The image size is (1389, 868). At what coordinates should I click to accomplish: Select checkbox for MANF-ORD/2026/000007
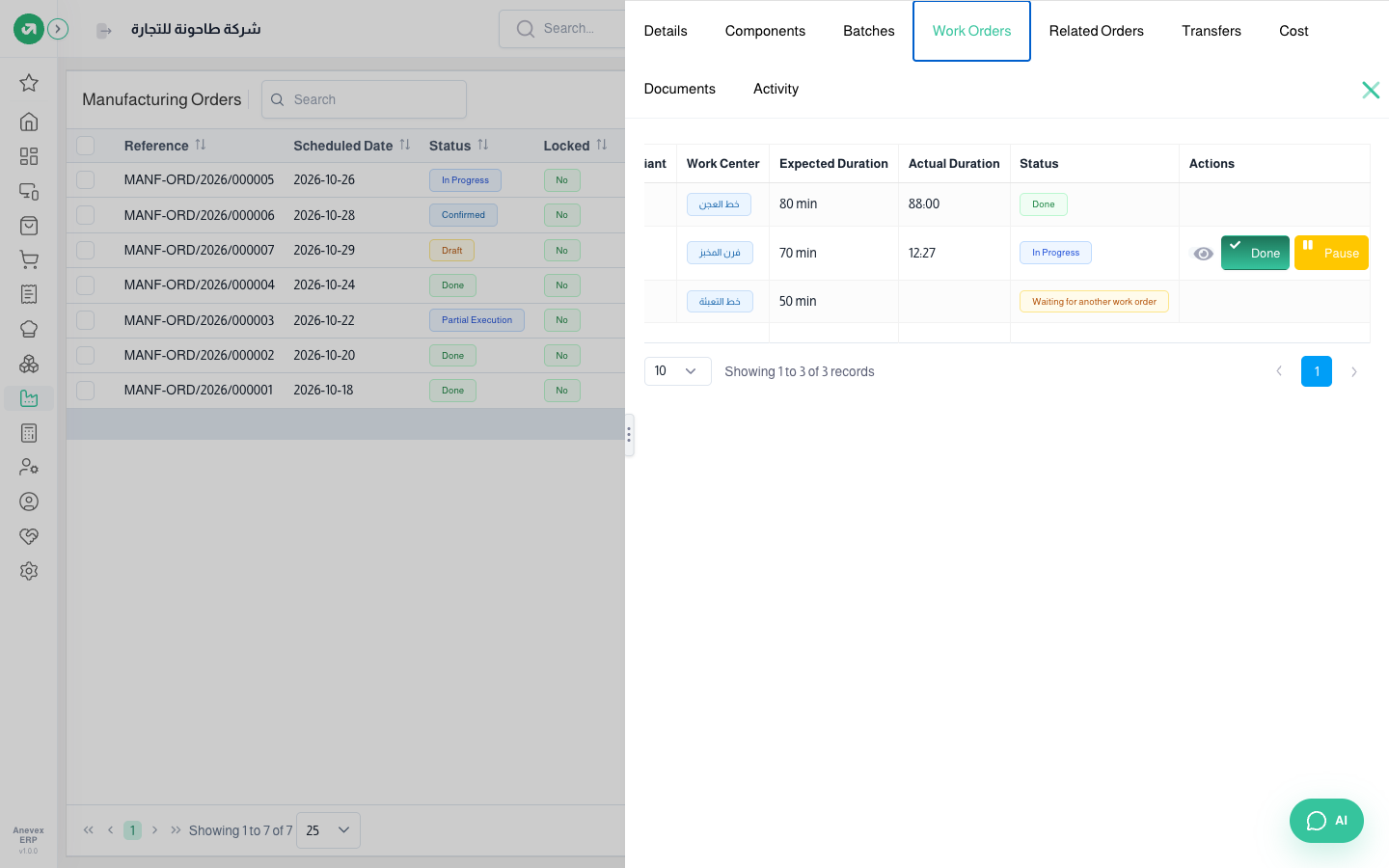tap(86, 250)
